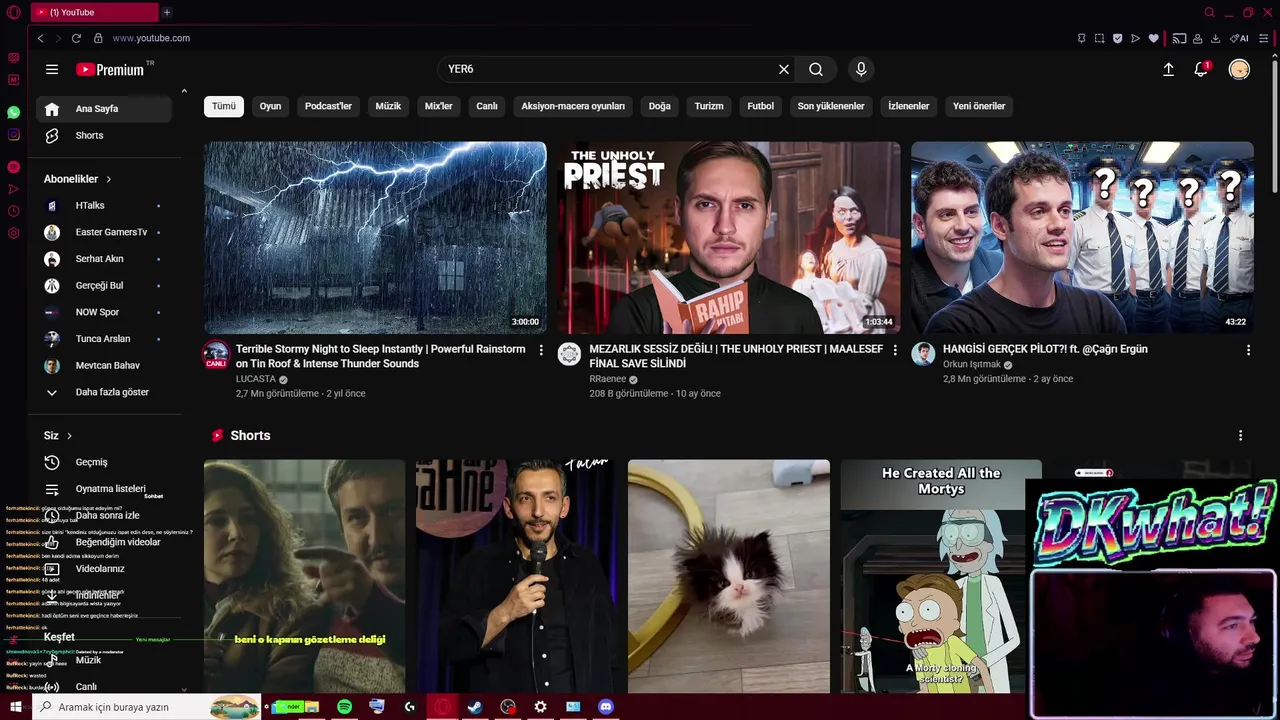Open Geçmiş history in sidebar
Image resolution: width=1280 pixels, height=720 pixels.
click(x=104, y=462)
